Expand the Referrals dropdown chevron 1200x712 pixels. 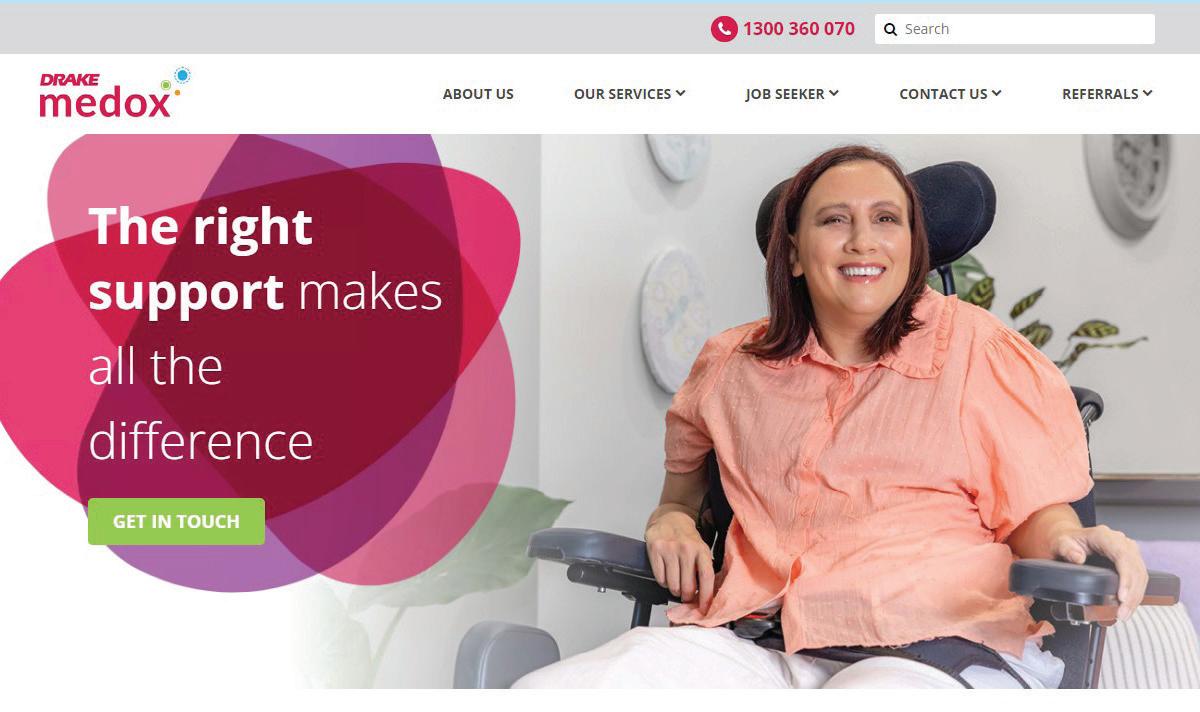click(1148, 93)
